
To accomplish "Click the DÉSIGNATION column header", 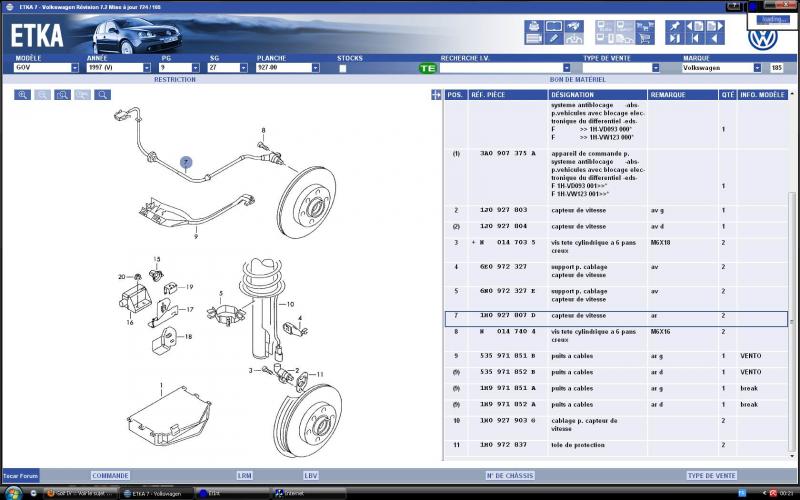I will click(598, 95).
